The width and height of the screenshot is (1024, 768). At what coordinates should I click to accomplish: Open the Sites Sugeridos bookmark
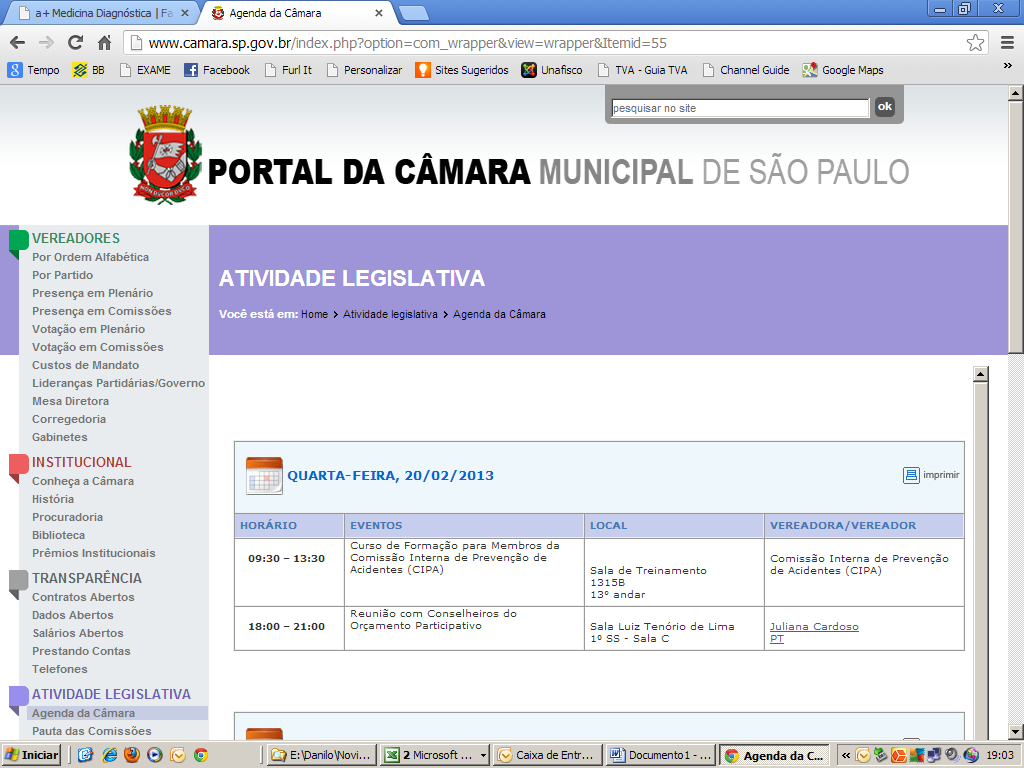pyautogui.click(x=462, y=70)
